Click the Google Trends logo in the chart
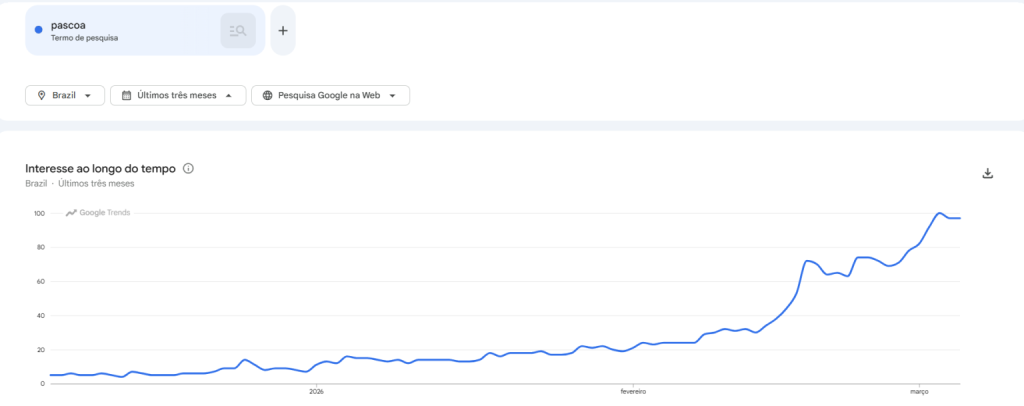 (98, 212)
